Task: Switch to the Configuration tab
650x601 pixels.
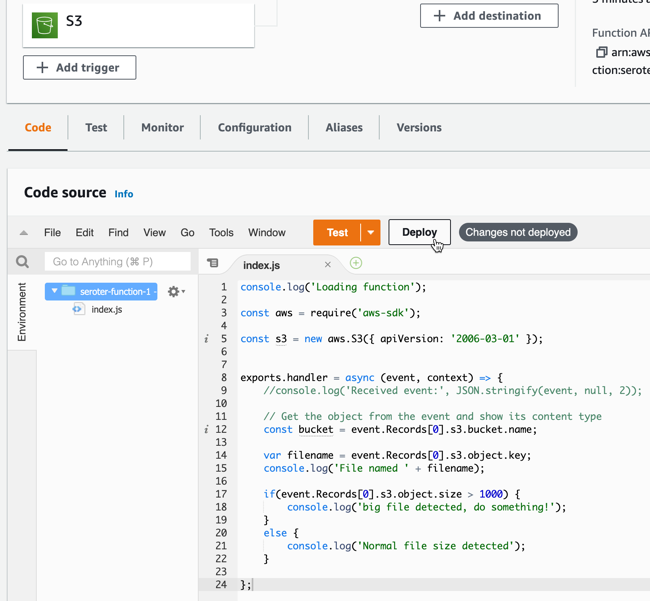Action: (254, 128)
